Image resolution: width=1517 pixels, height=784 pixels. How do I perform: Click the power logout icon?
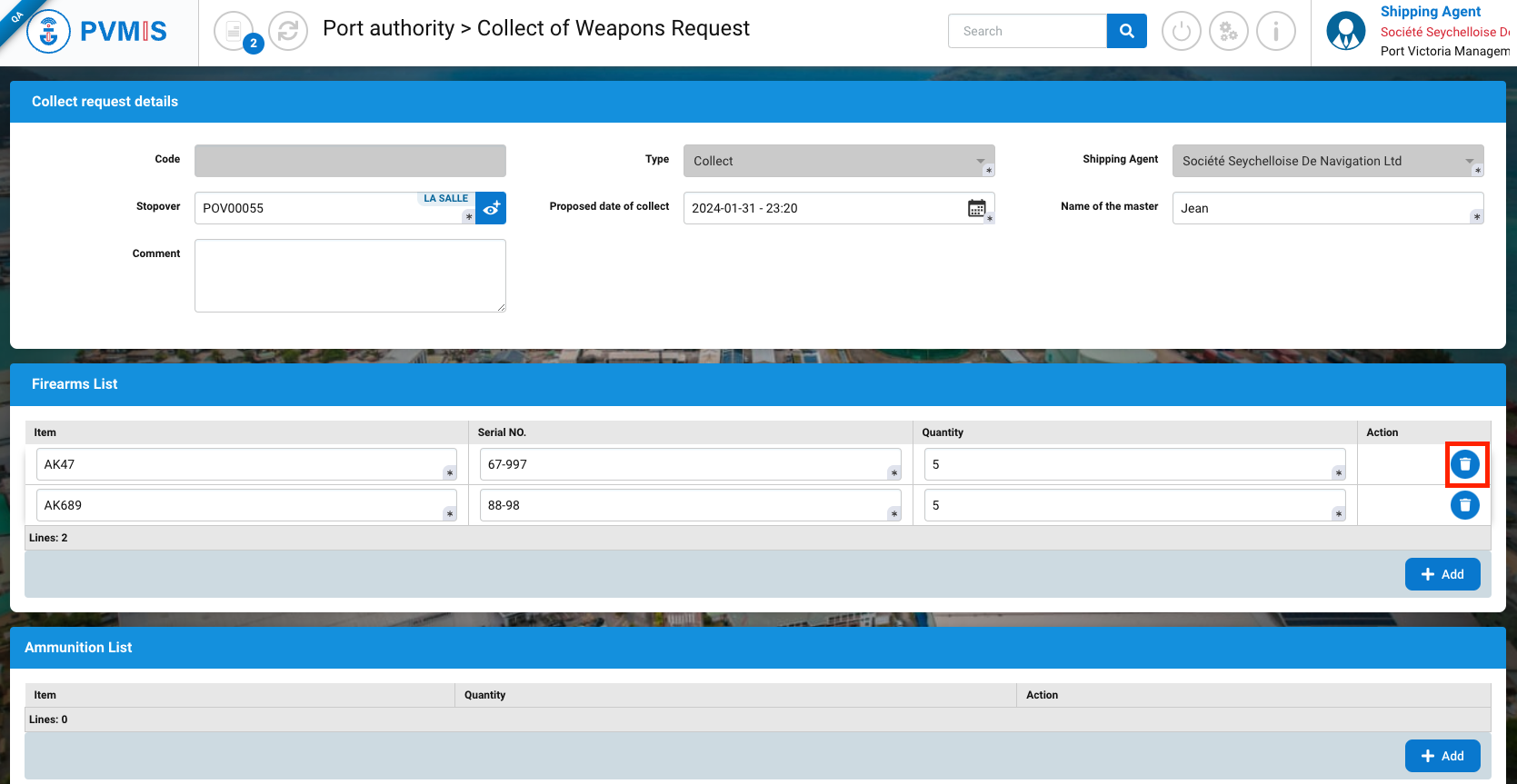point(1181,32)
